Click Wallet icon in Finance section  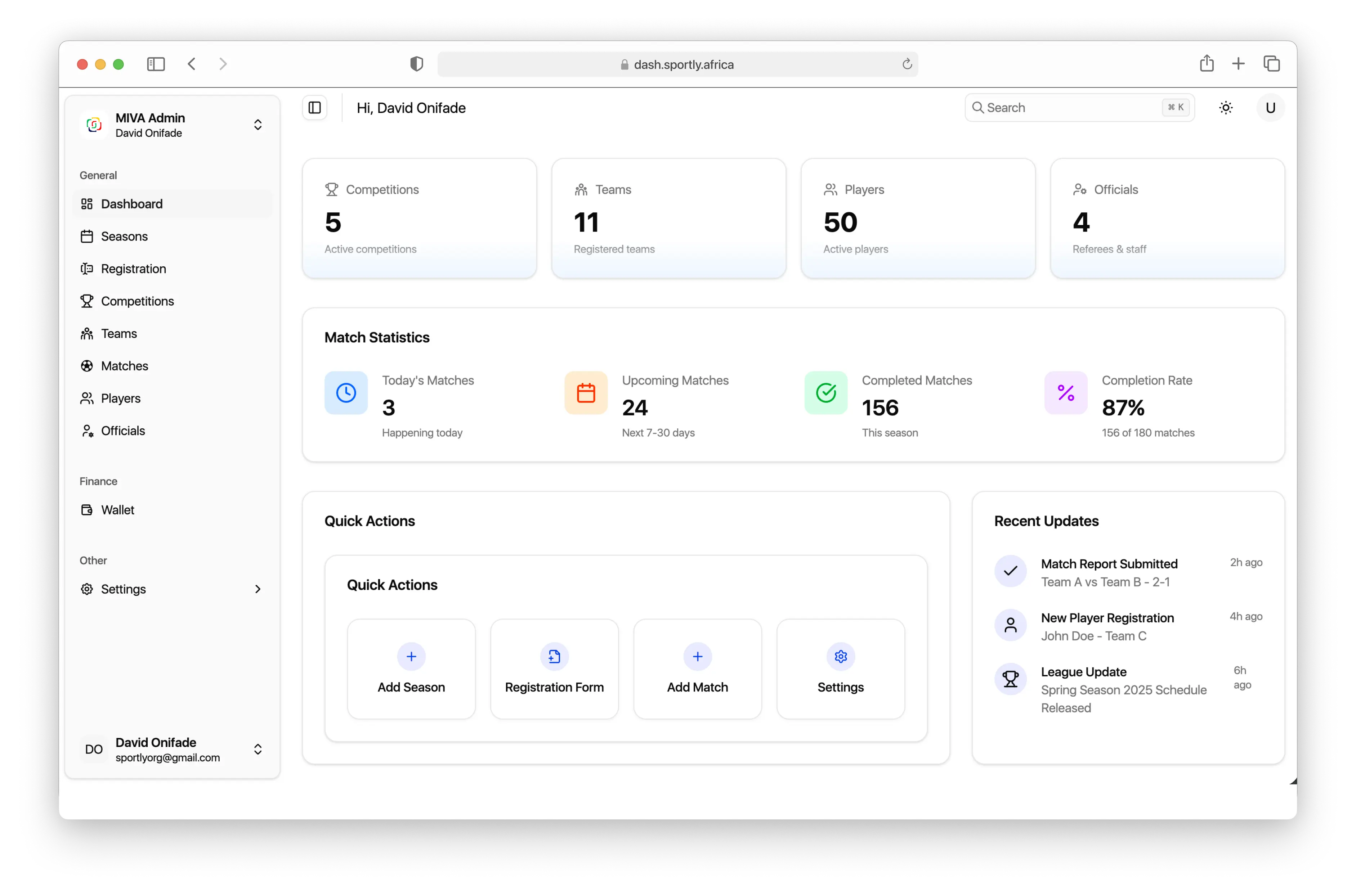tap(87, 510)
